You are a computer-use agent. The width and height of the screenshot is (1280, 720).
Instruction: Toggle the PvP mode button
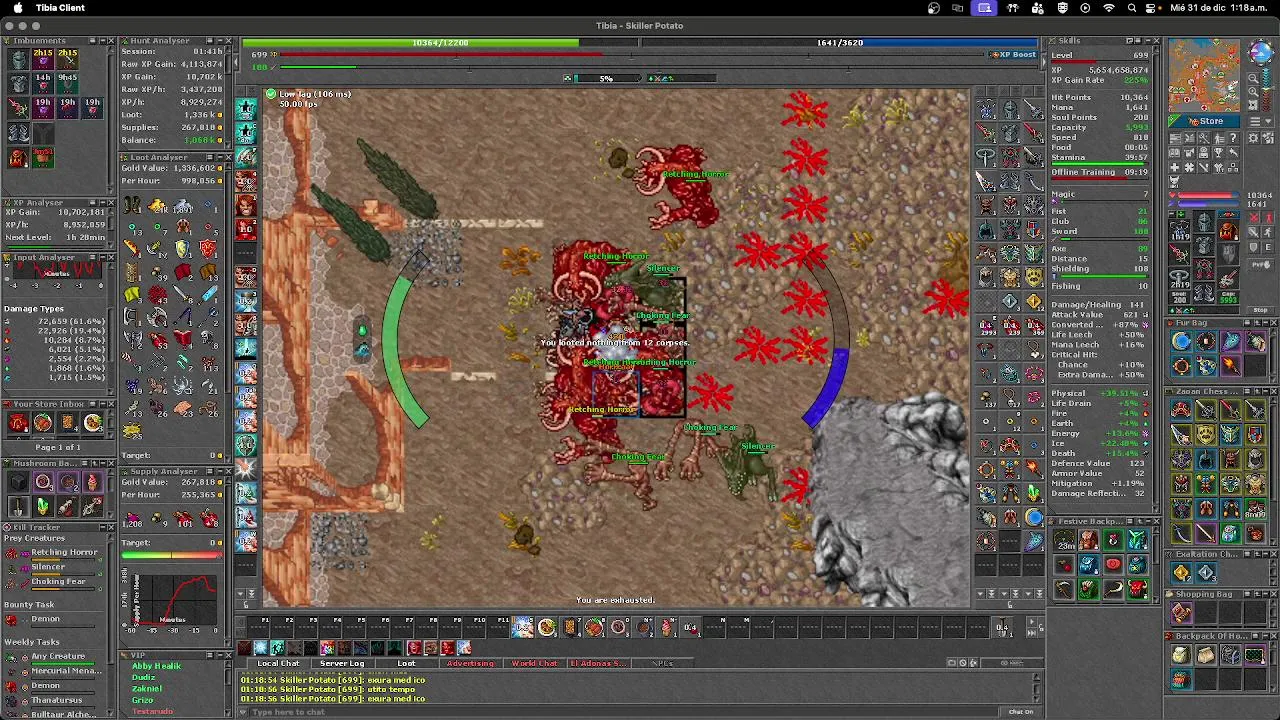pyautogui.click(x=1261, y=265)
